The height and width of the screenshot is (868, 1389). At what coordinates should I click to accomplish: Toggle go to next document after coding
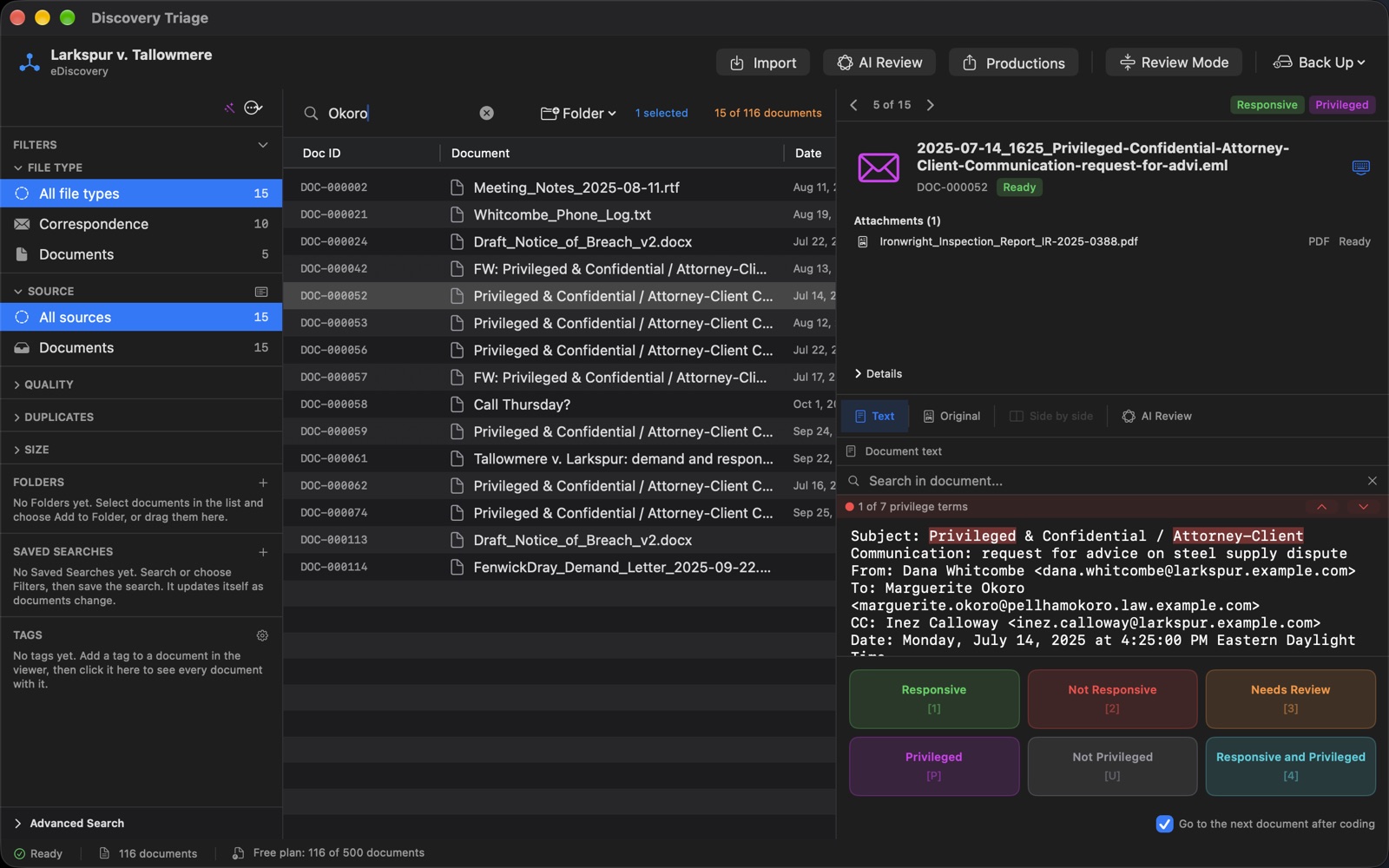1164,824
